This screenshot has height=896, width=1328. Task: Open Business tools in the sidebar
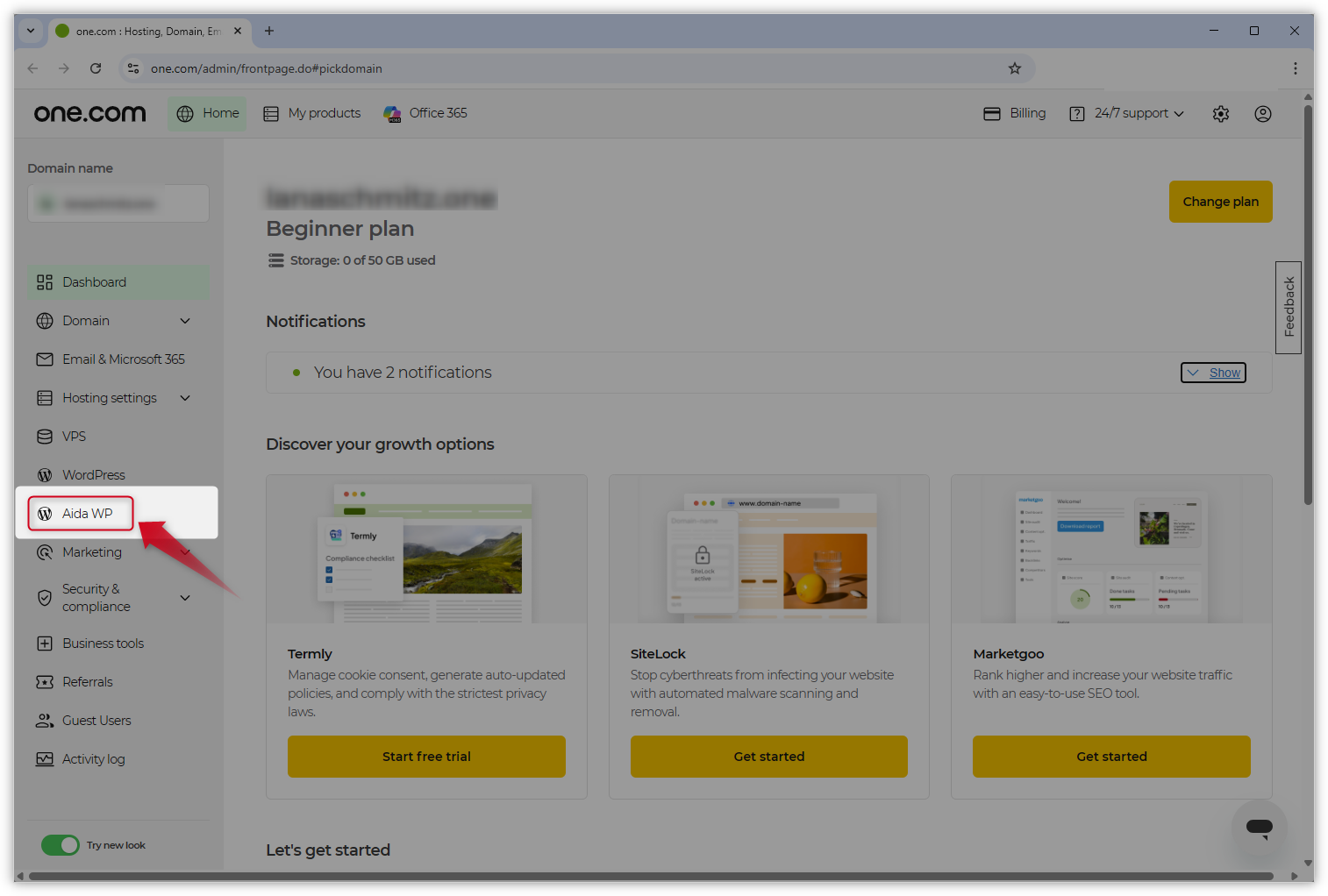(x=118, y=644)
